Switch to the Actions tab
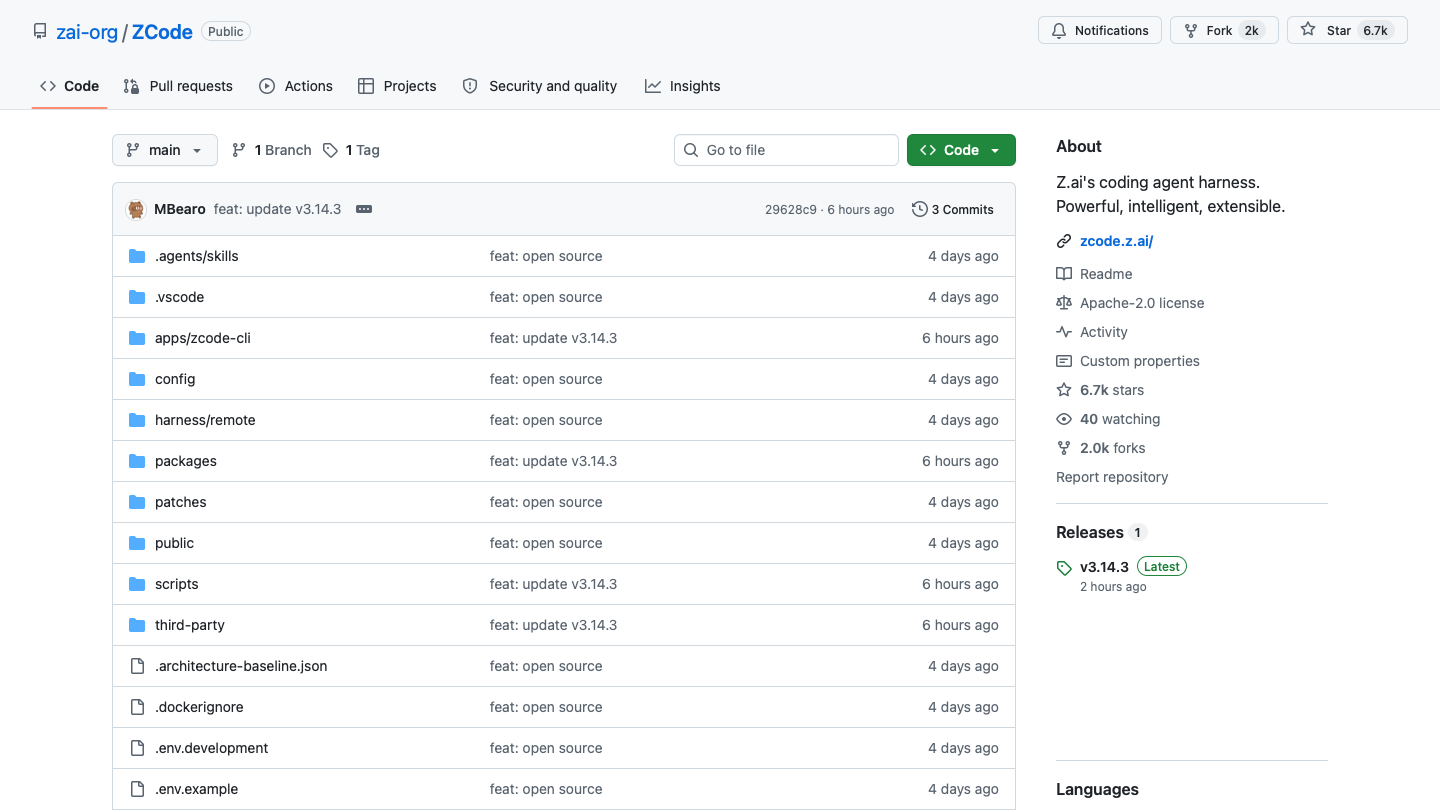Image resolution: width=1440 pixels, height=810 pixels. tap(296, 86)
